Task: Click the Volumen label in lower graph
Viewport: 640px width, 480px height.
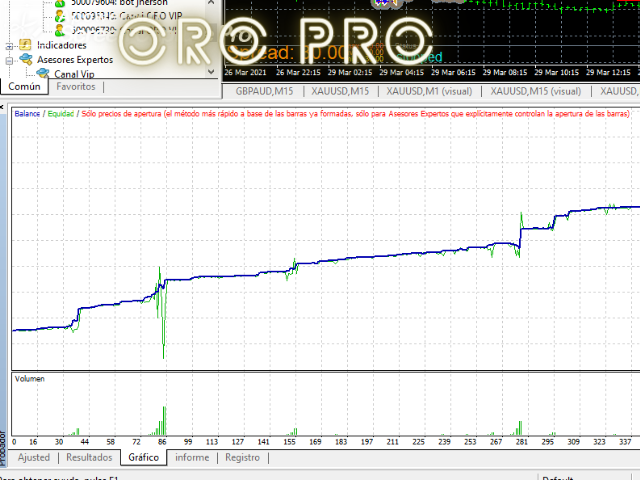Action: coord(30,379)
